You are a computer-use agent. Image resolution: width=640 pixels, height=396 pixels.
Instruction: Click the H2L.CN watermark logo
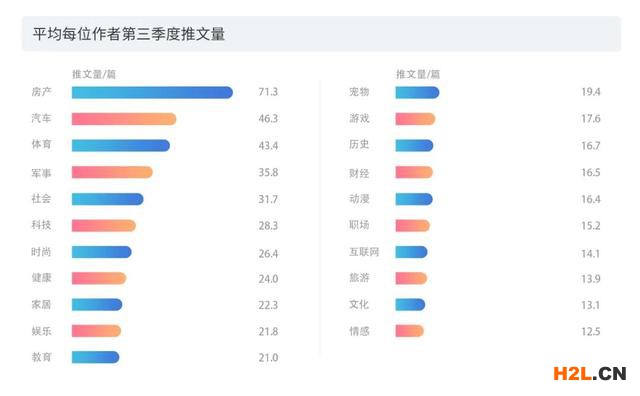589,373
